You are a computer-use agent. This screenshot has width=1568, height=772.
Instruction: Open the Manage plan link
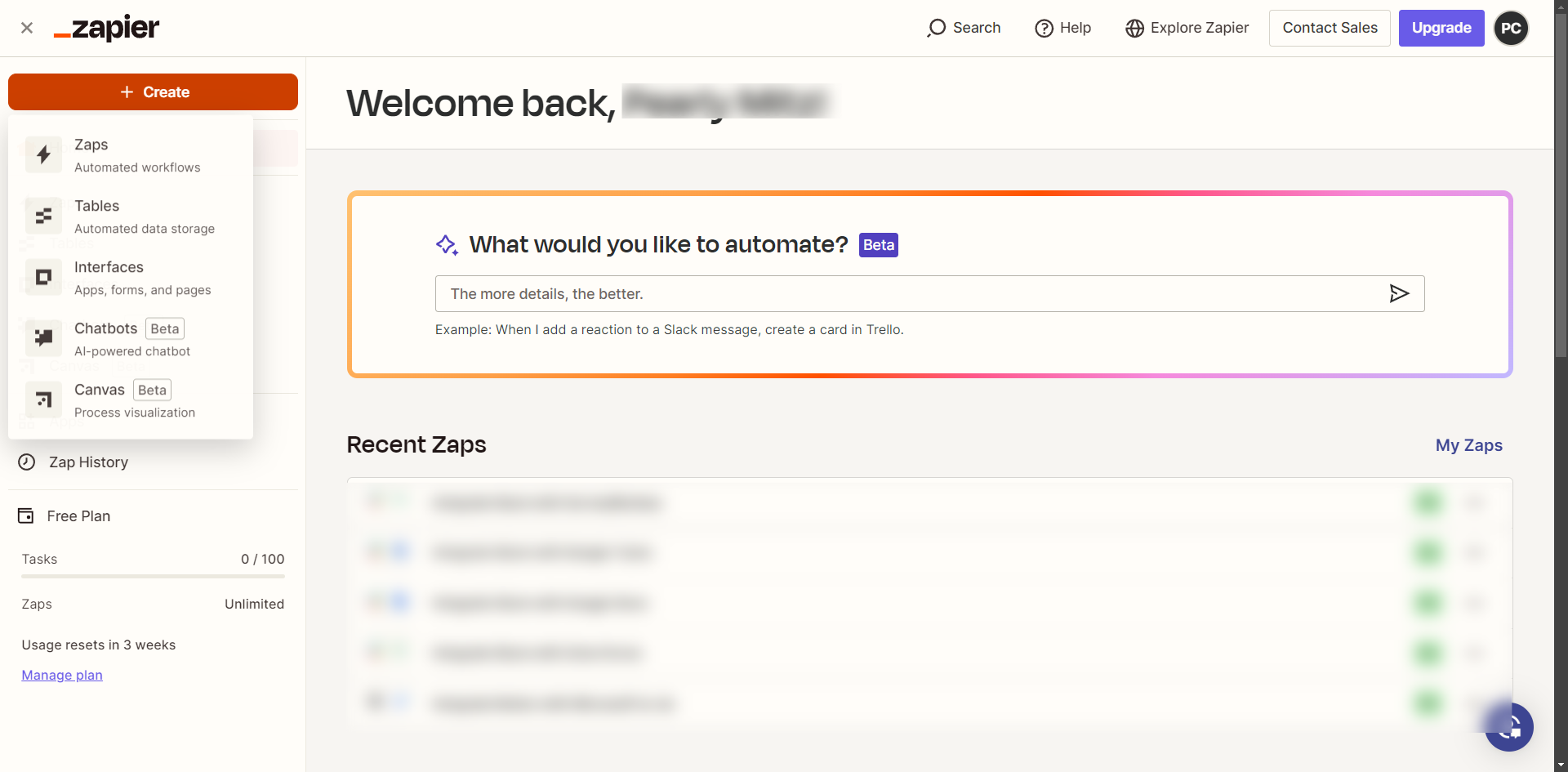[62, 675]
